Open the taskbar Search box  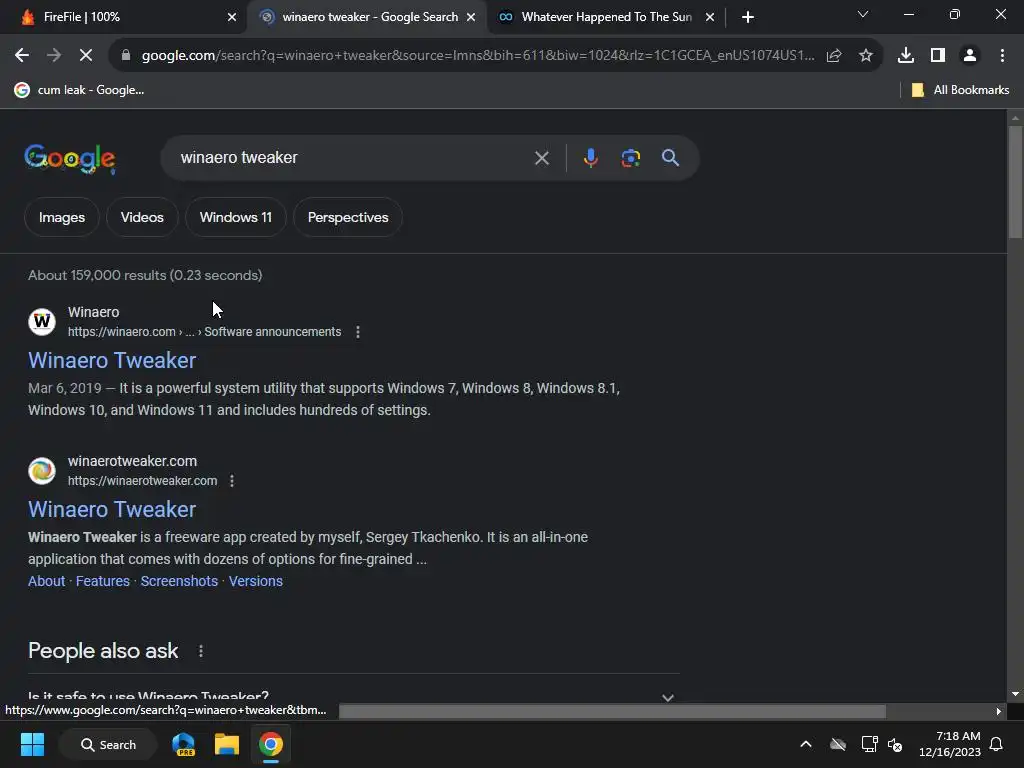(108, 744)
